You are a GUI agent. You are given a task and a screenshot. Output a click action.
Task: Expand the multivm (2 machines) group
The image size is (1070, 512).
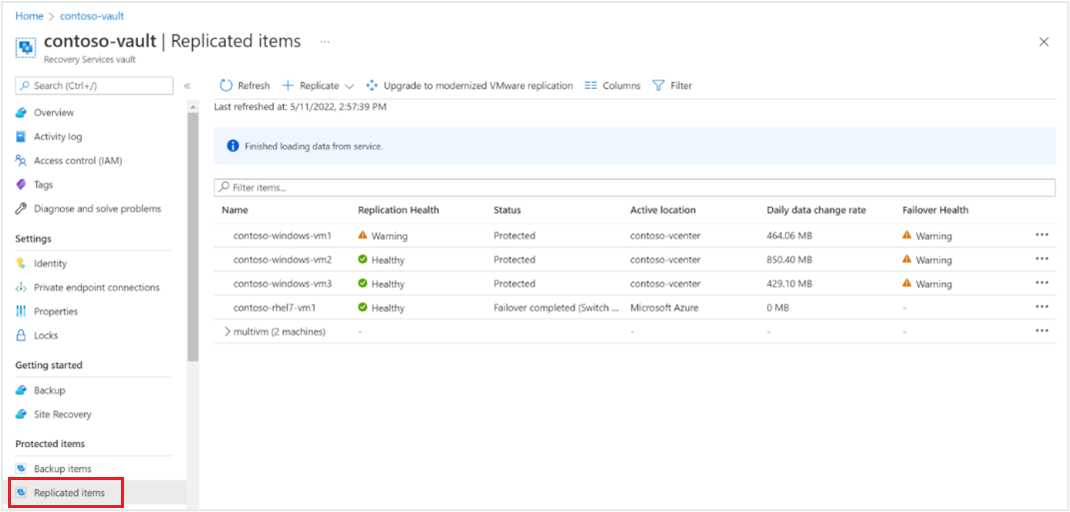pos(228,331)
